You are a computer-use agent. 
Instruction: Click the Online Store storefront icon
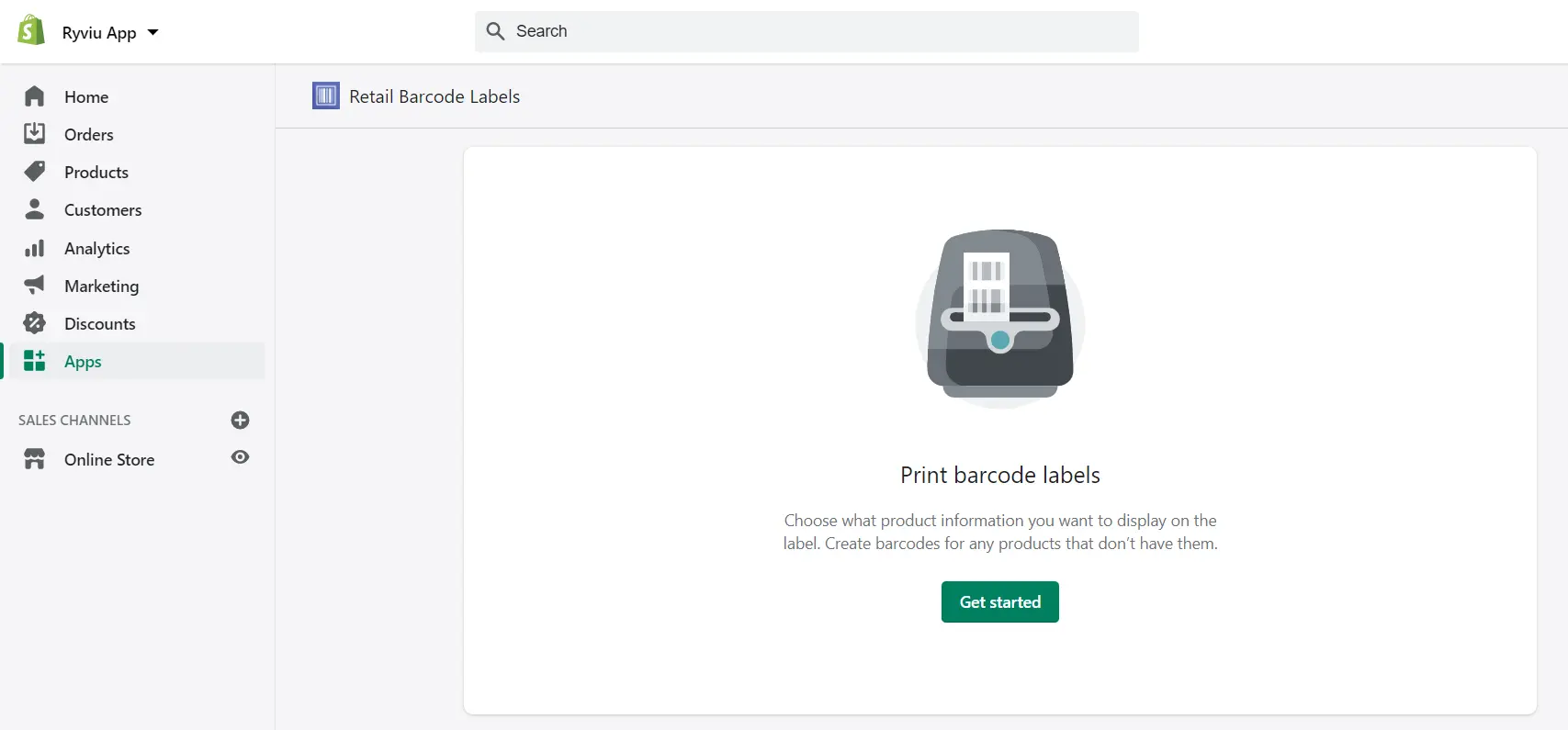(x=34, y=458)
